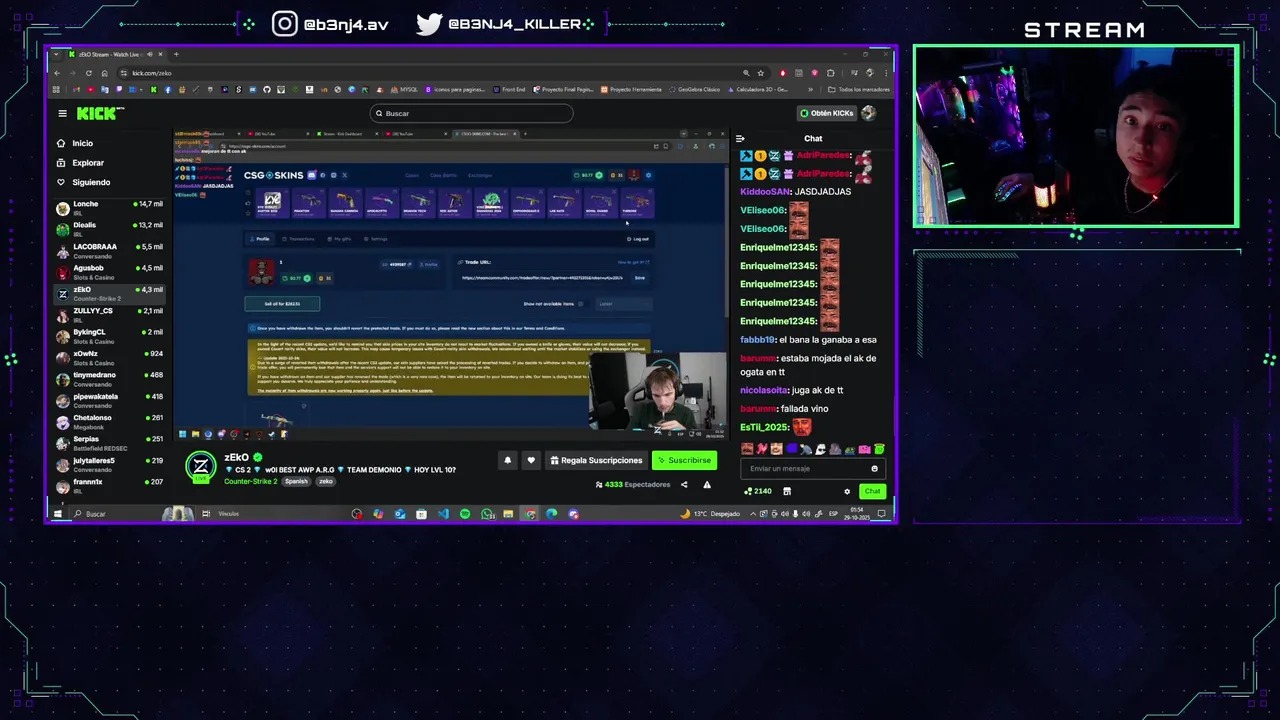
Task: Open a new browser tab with plus
Action: [x=176, y=54]
